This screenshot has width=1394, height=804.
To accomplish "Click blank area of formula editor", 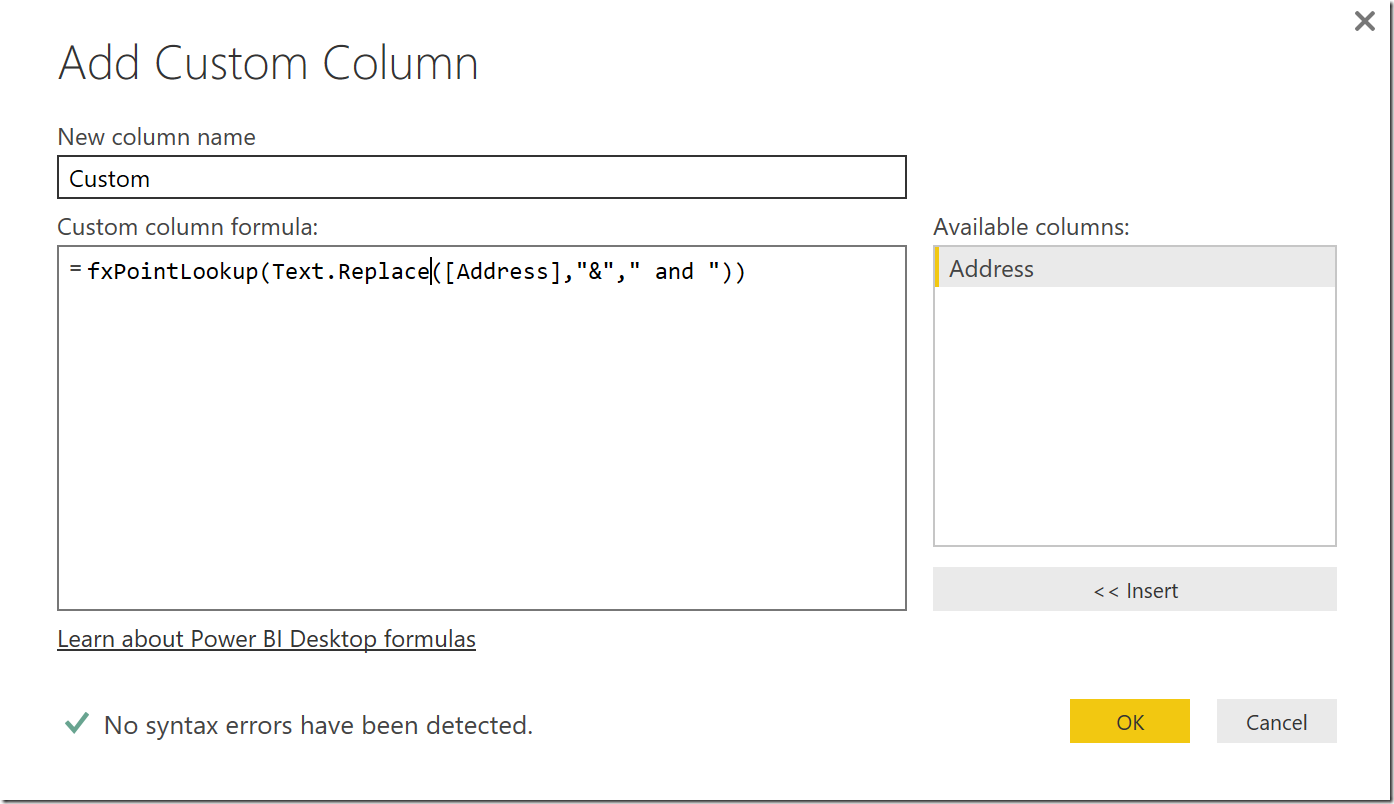I will tap(480, 450).
